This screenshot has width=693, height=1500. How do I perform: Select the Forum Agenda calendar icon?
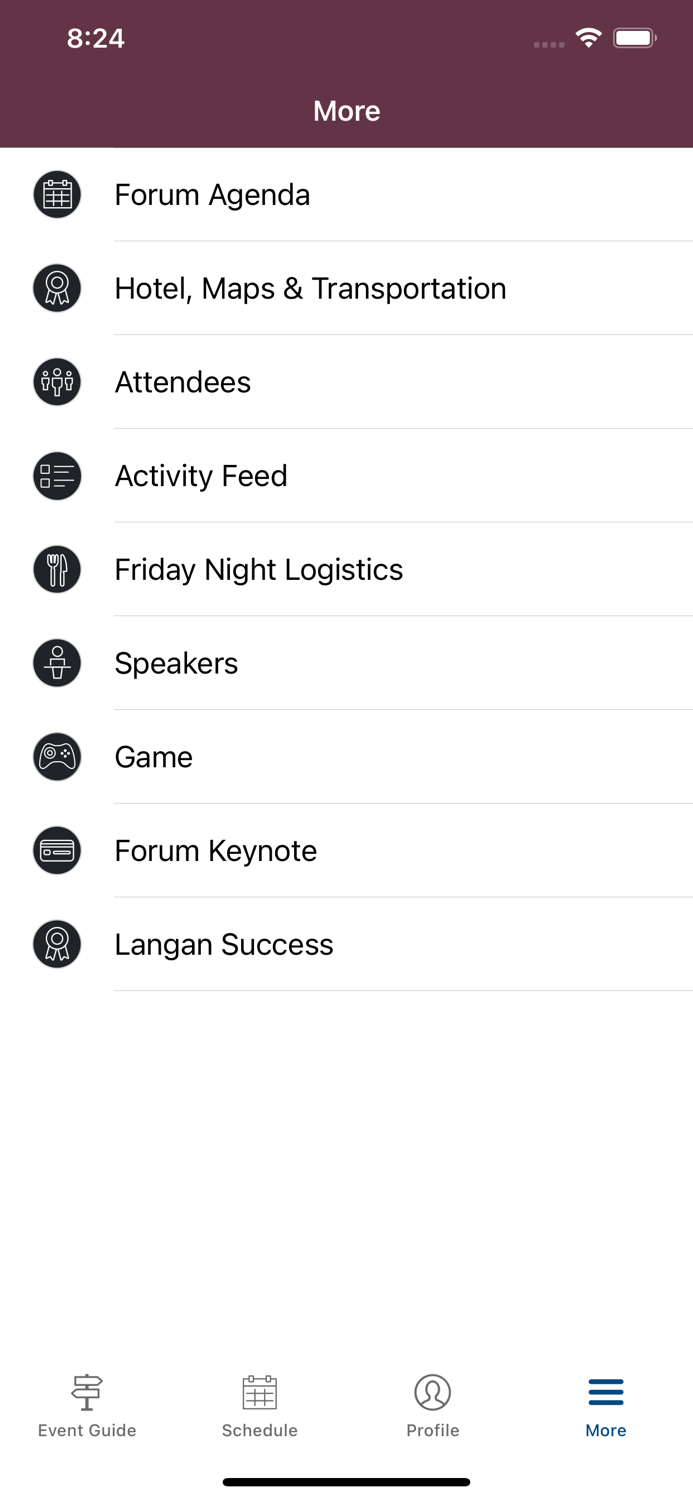(x=57, y=194)
